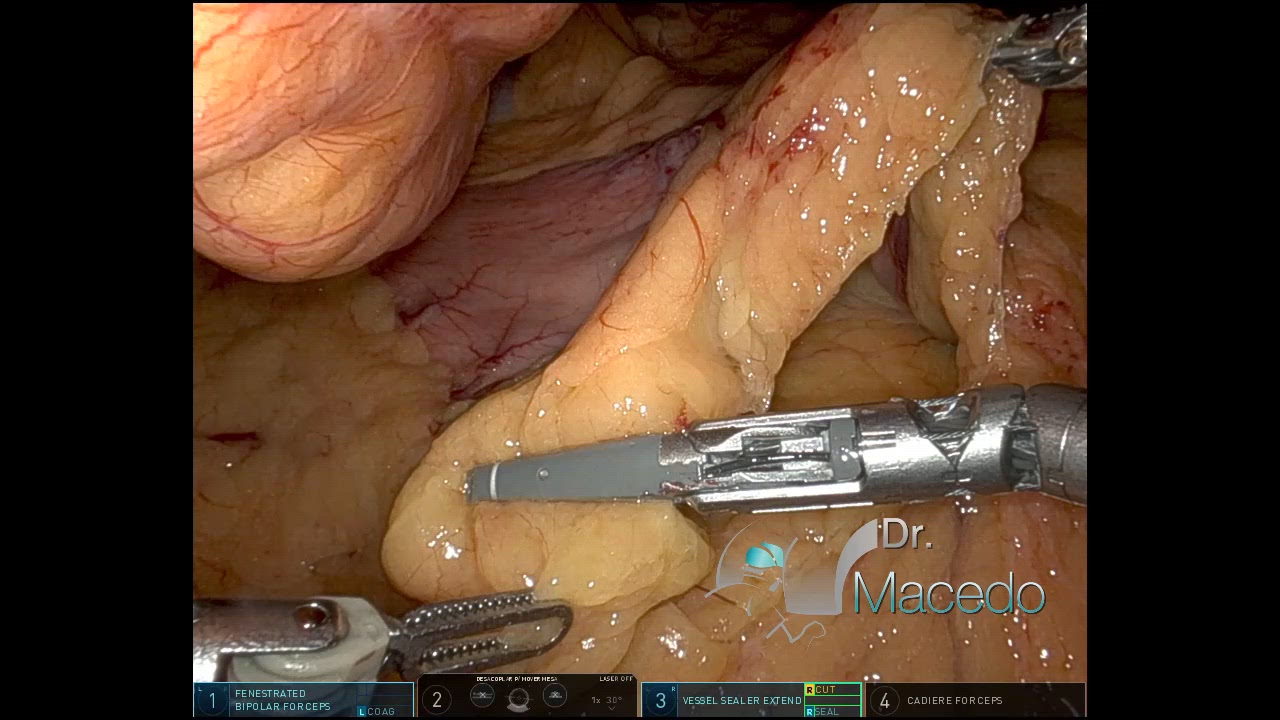Open the 30° scope angle chevron
Image resolution: width=1280 pixels, height=720 pixels.
tap(612, 709)
